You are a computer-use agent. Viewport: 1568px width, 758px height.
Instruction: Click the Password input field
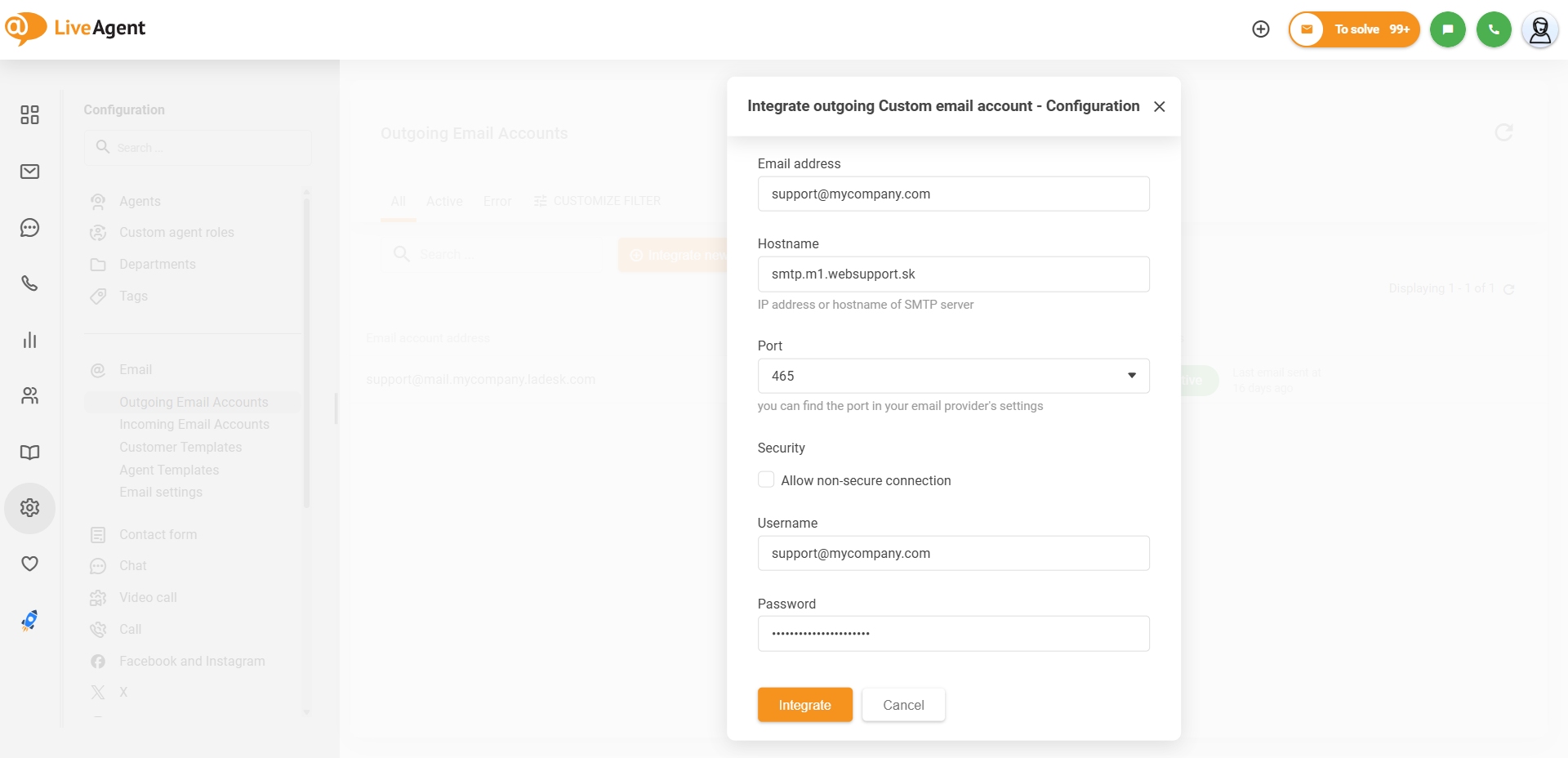coord(953,634)
